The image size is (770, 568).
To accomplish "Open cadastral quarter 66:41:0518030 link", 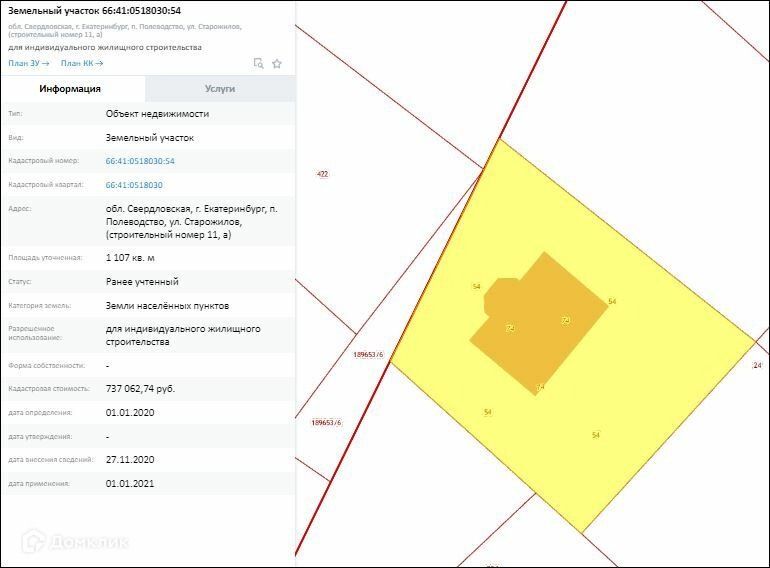I will (x=134, y=185).
